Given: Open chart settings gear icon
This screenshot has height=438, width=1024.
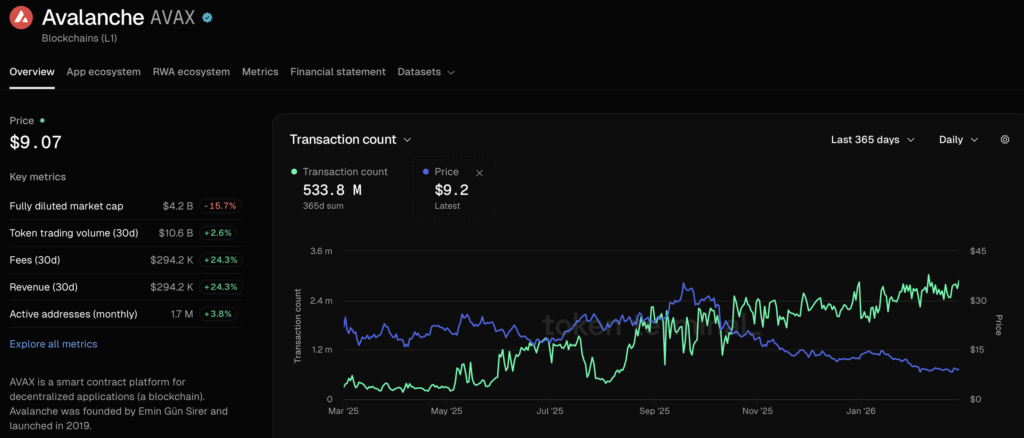Looking at the screenshot, I should click(1005, 140).
